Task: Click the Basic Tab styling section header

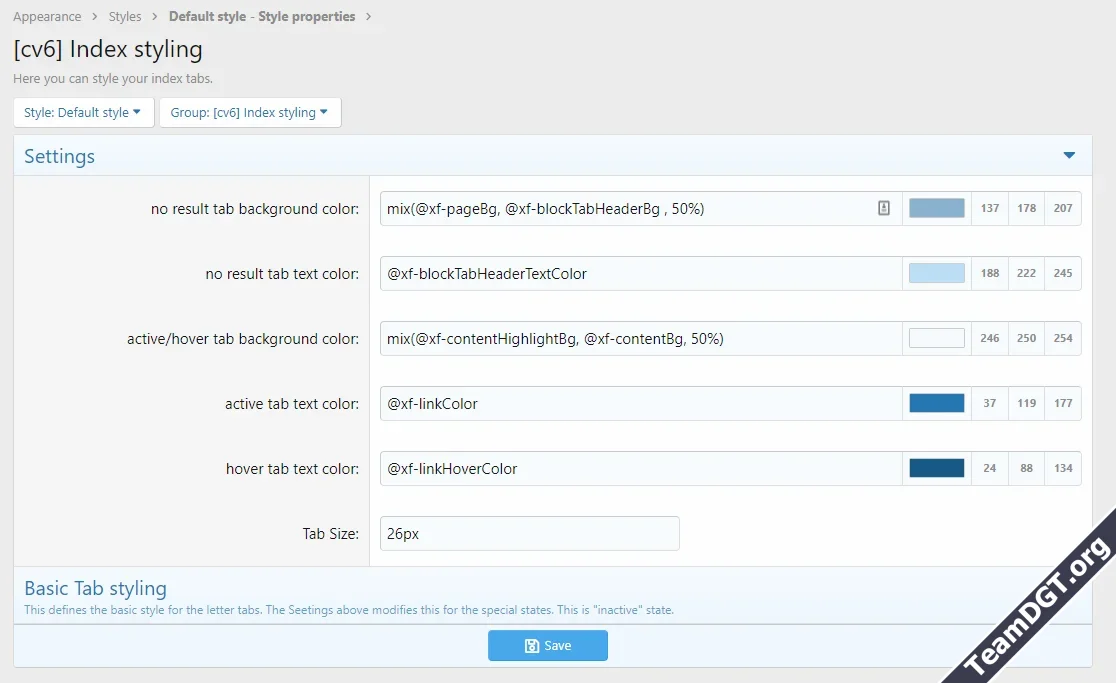Action: (96, 588)
